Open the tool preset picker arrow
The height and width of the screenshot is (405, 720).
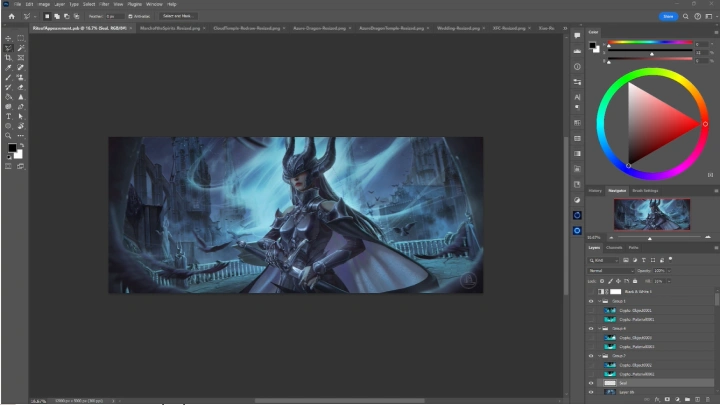coord(35,17)
